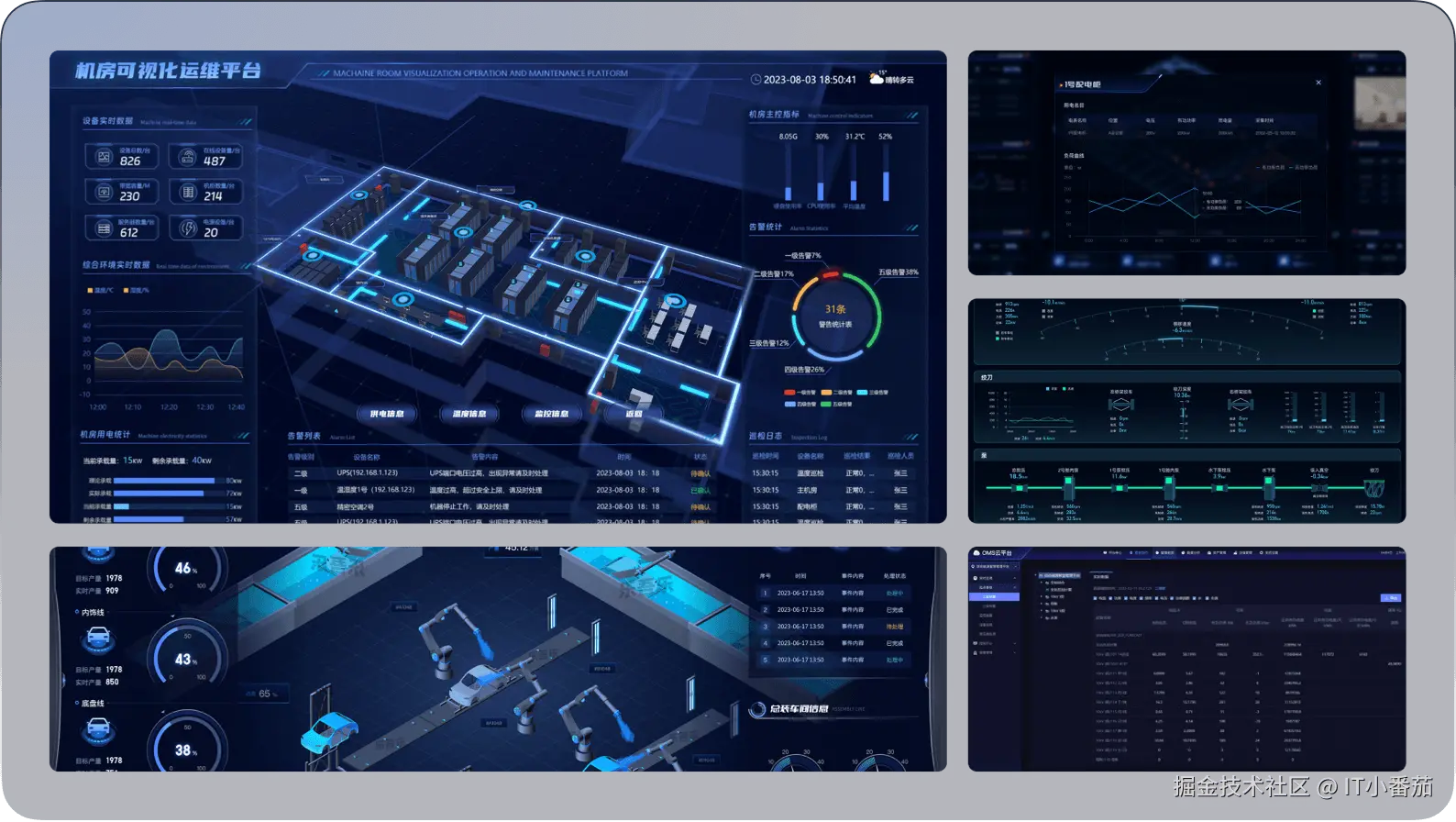Click the 返回 button under the 3D map
The width and height of the screenshot is (1456, 822).
pyautogui.click(x=634, y=414)
